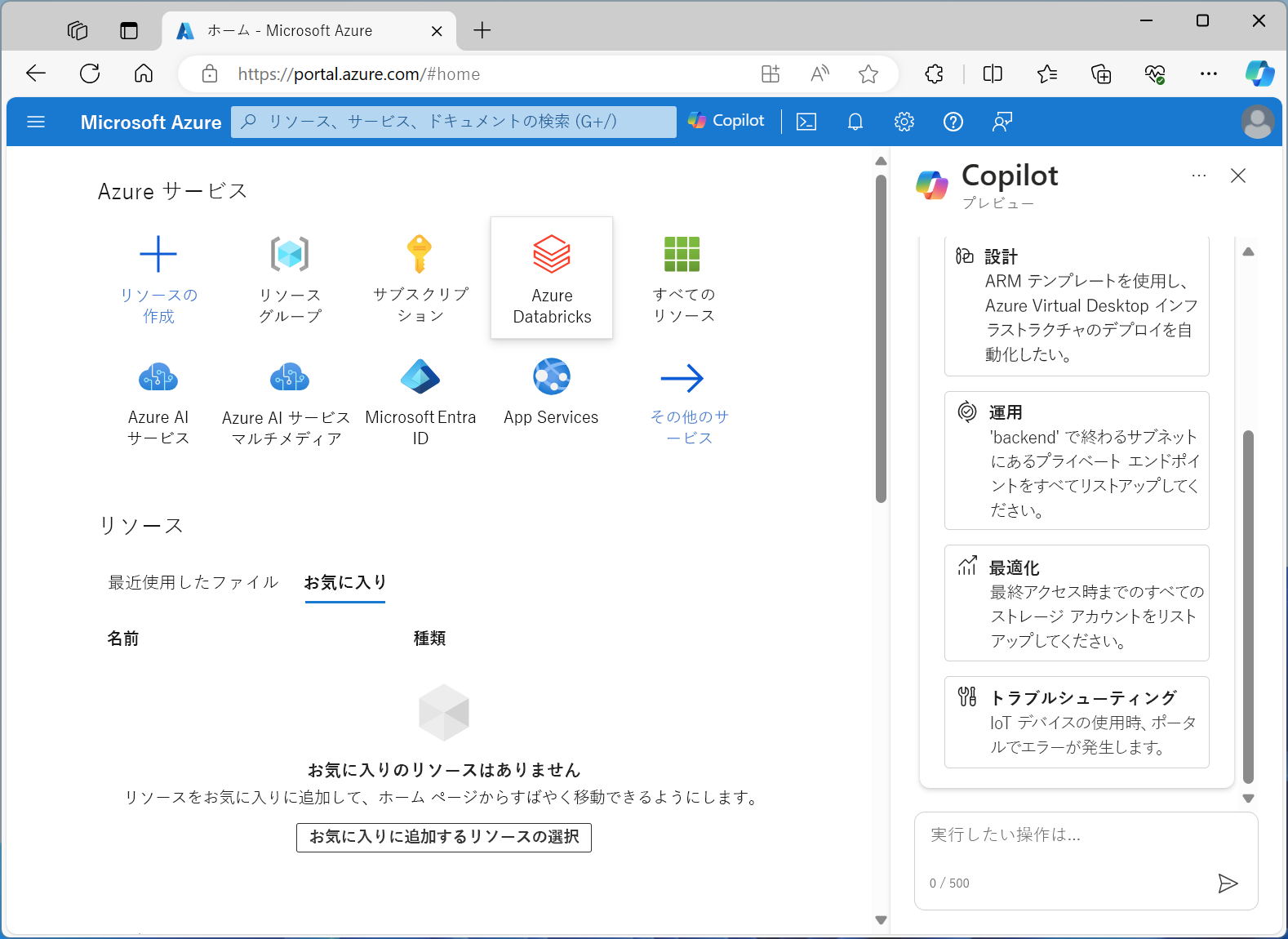Image resolution: width=1288 pixels, height=939 pixels.
Task: Open the Azure portal hamburger menu
Action: [x=36, y=122]
